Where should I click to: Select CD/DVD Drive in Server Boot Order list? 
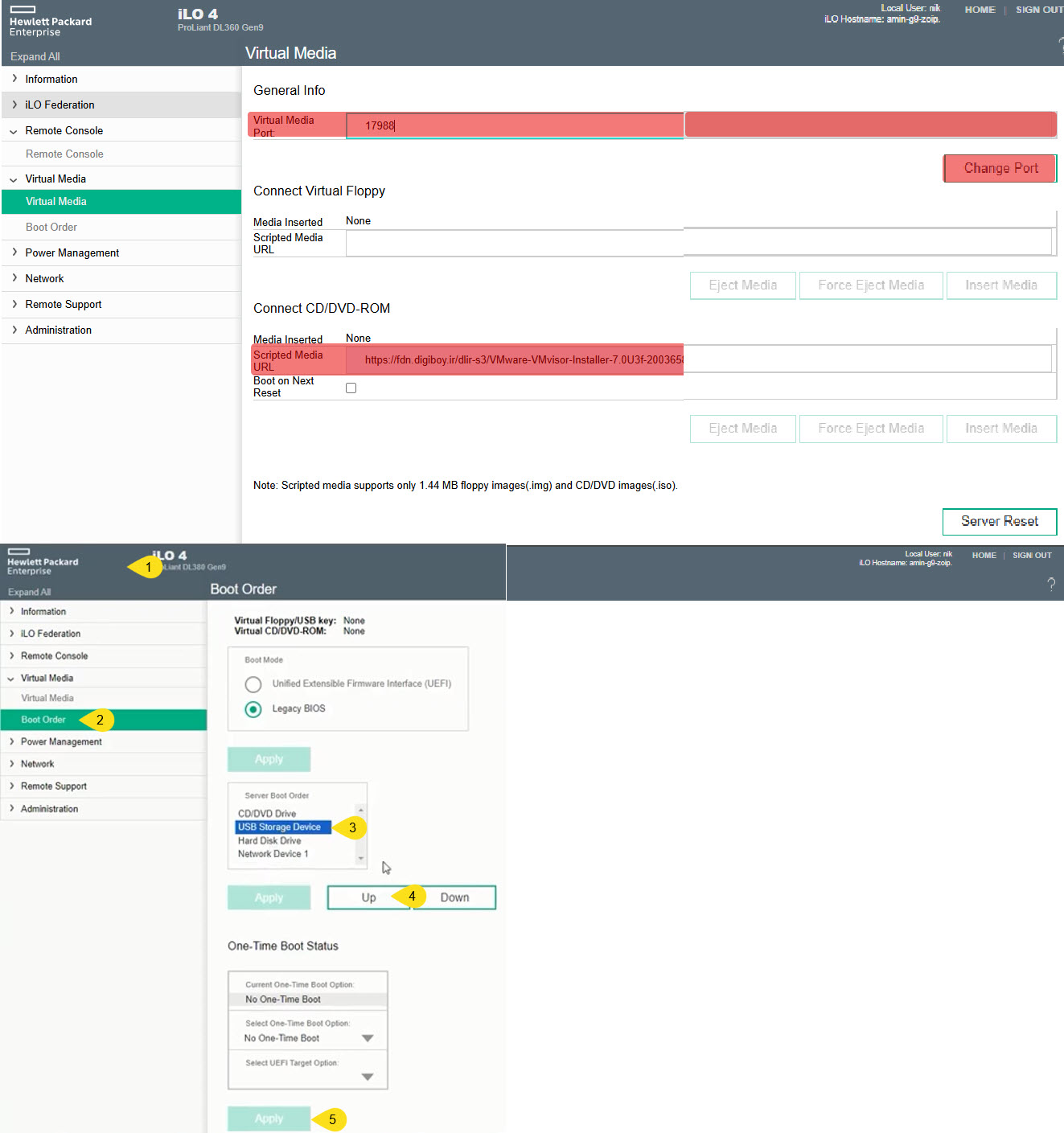point(267,814)
